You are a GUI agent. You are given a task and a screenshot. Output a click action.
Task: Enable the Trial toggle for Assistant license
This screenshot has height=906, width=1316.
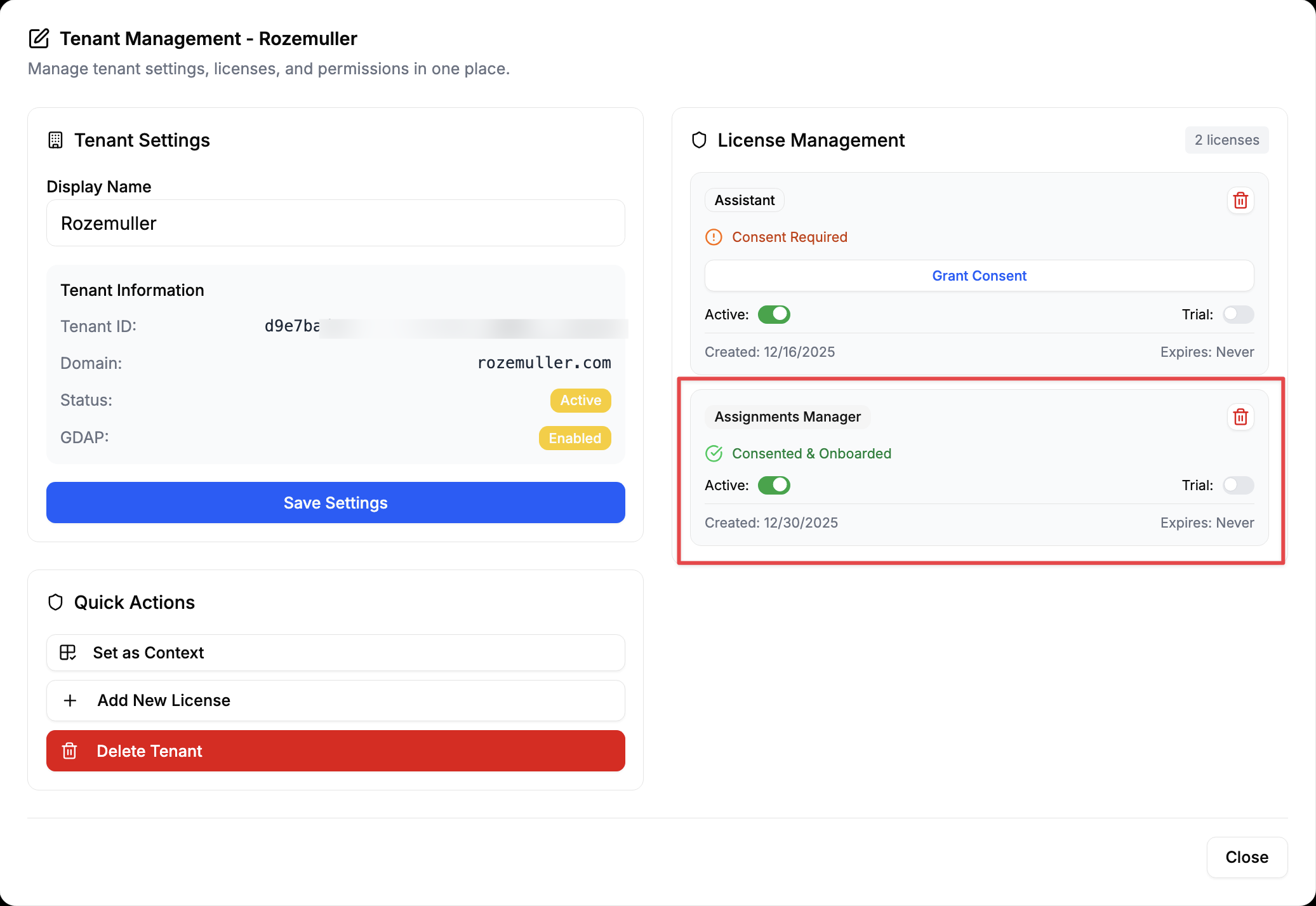1237,314
